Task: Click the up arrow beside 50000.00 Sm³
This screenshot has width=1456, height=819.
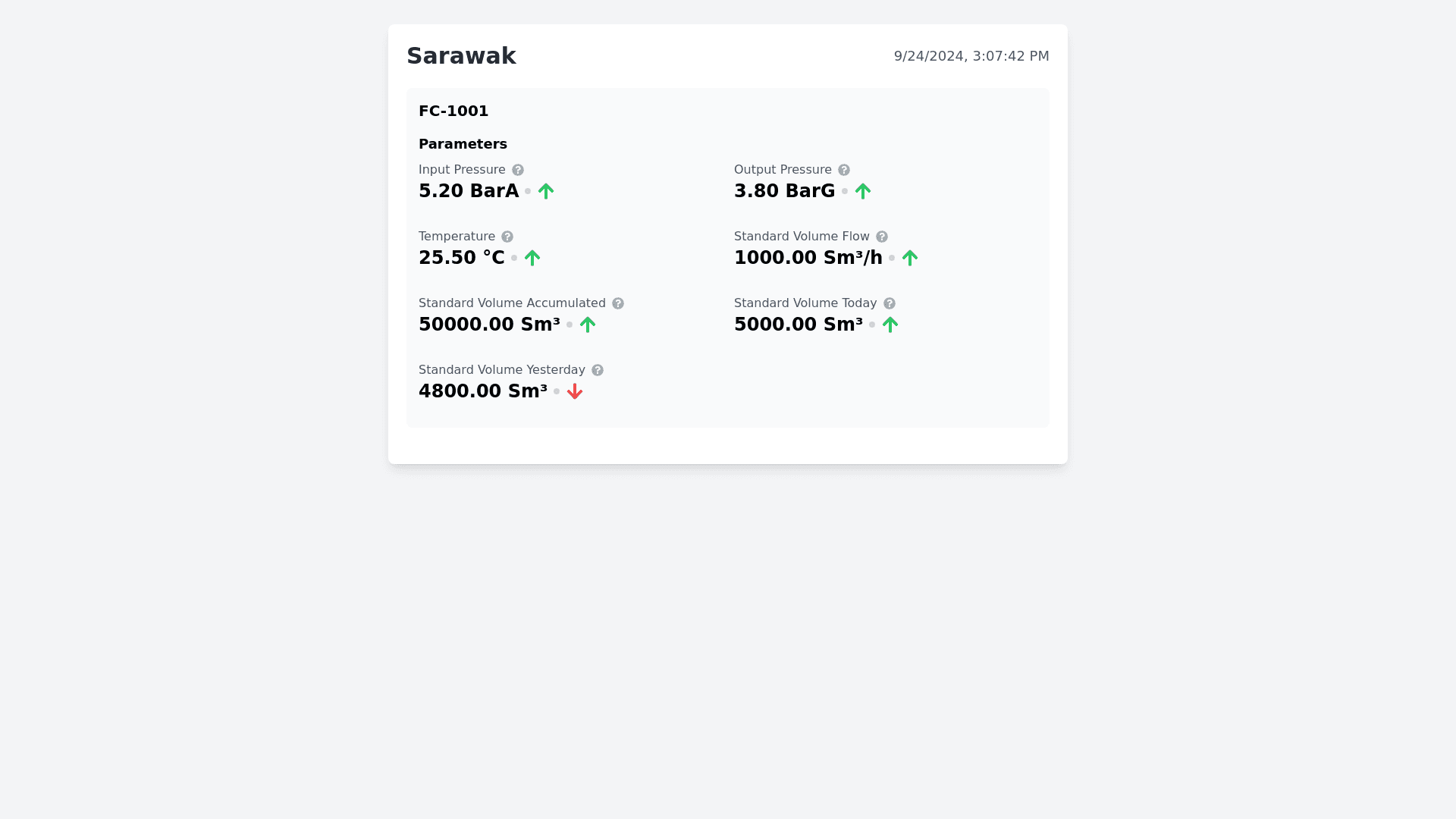Action: [588, 325]
